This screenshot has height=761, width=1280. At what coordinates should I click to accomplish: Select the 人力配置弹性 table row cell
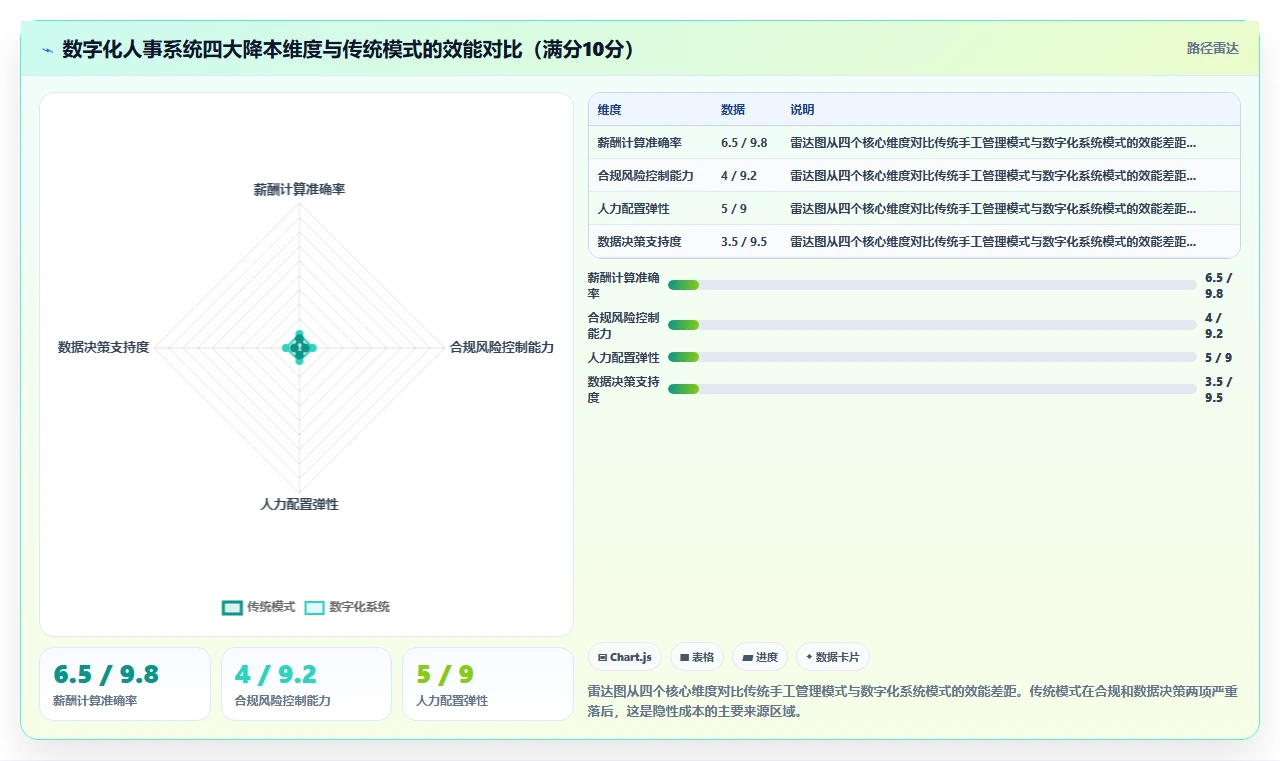pyautogui.click(x=650, y=208)
